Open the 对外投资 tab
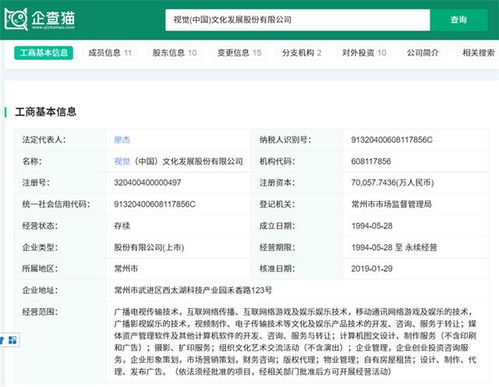This screenshot has height=387, width=499. [x=364, y=53]
